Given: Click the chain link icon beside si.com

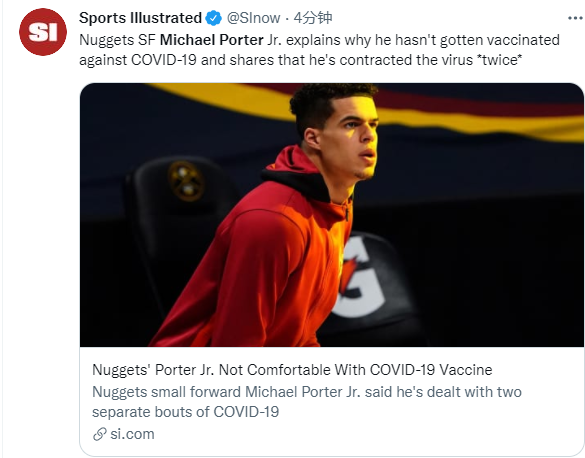Looking at the screenshot, I should pyautogui.click(x=100, y=434).
